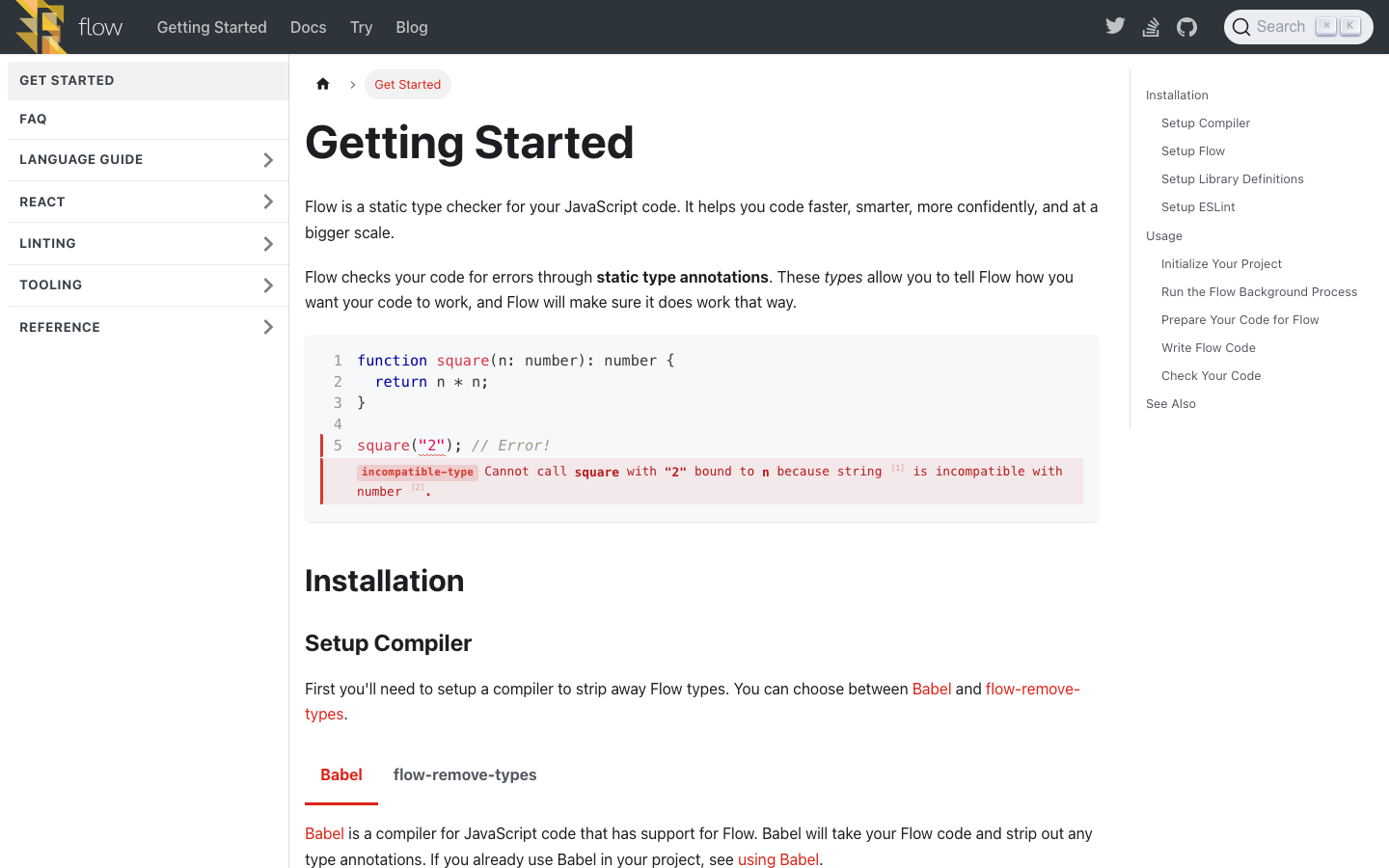Expand the React section chevron

point(268,202)
